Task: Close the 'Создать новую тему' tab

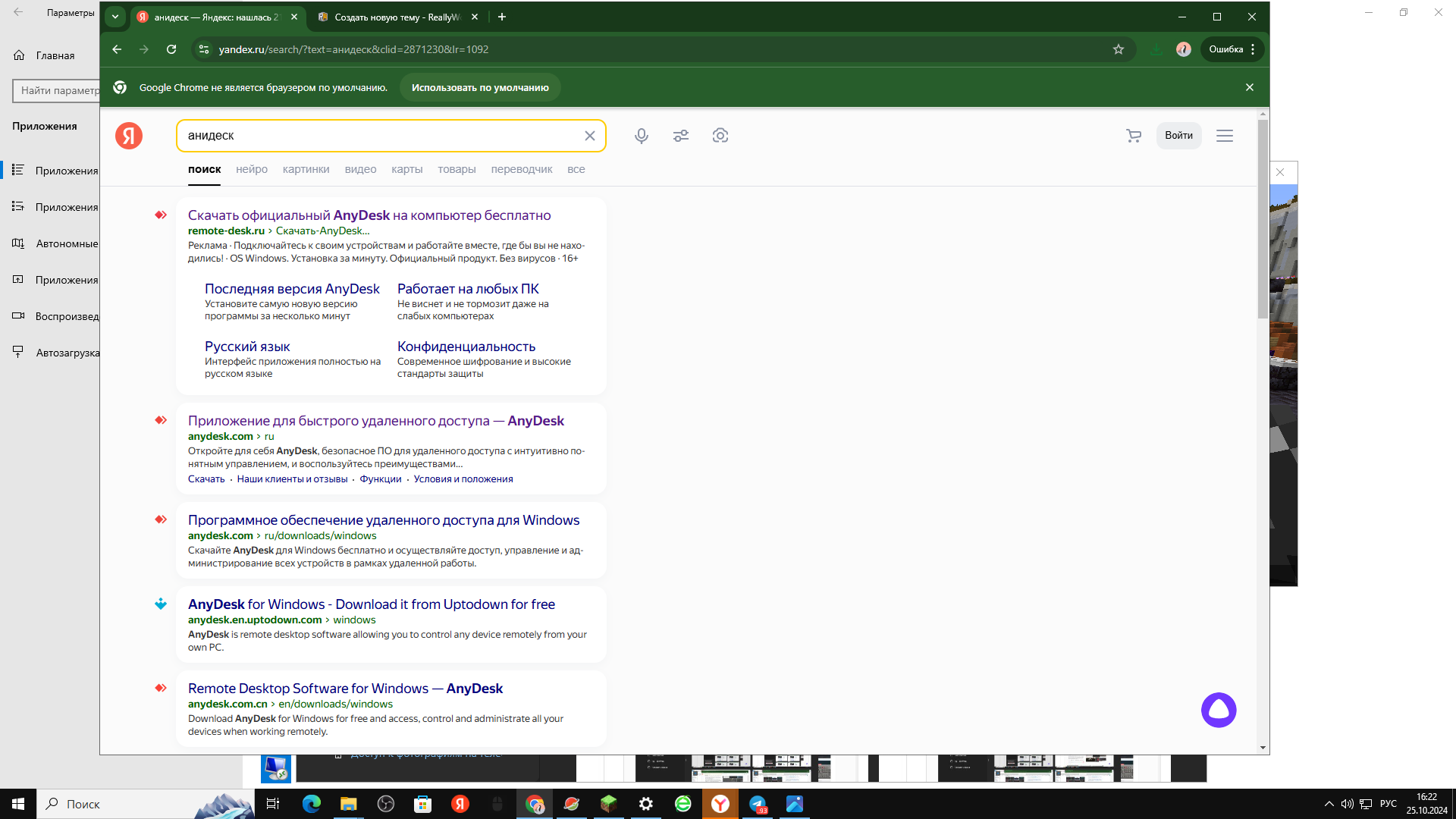Action: pos(475,17)
